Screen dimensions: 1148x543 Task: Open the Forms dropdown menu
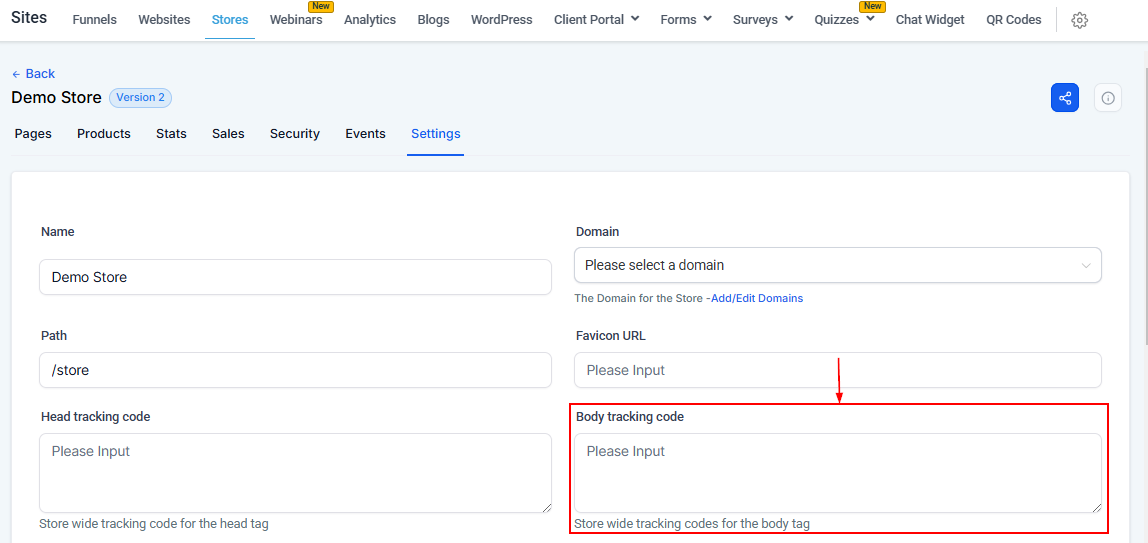(x=686, y=20)
